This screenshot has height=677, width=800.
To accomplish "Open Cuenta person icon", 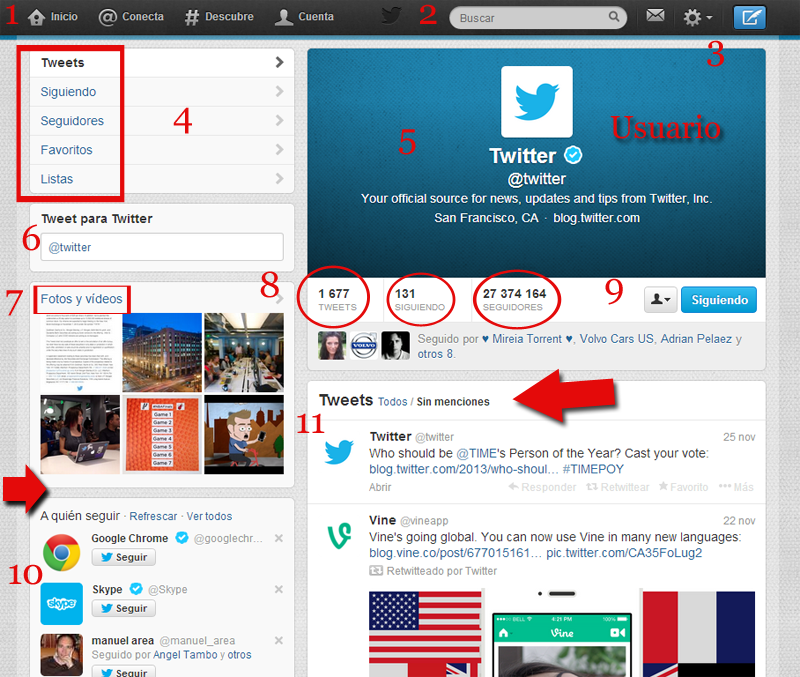I will click(284, 17).
